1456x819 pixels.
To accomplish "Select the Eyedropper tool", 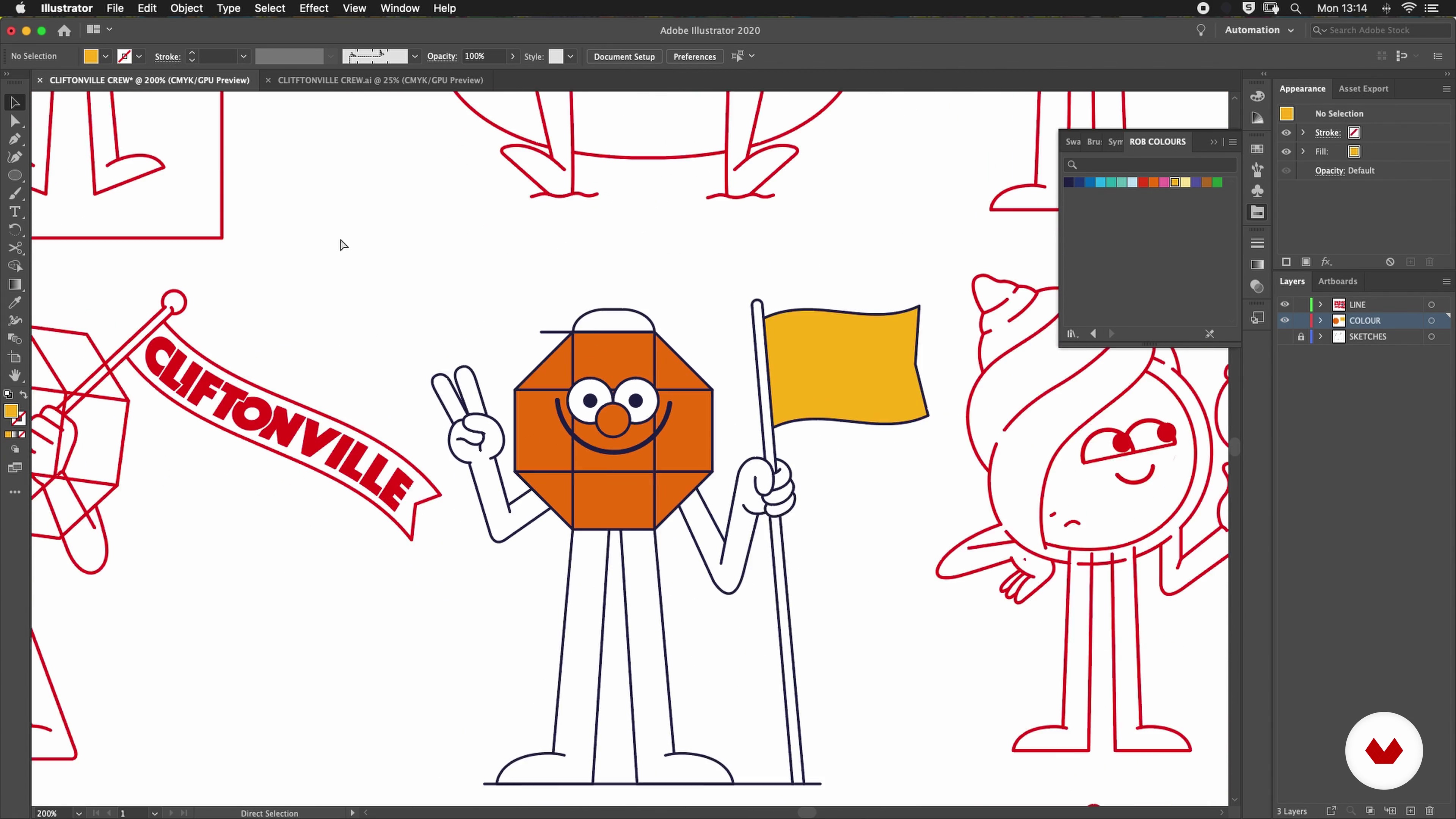I will coord(15,303).
